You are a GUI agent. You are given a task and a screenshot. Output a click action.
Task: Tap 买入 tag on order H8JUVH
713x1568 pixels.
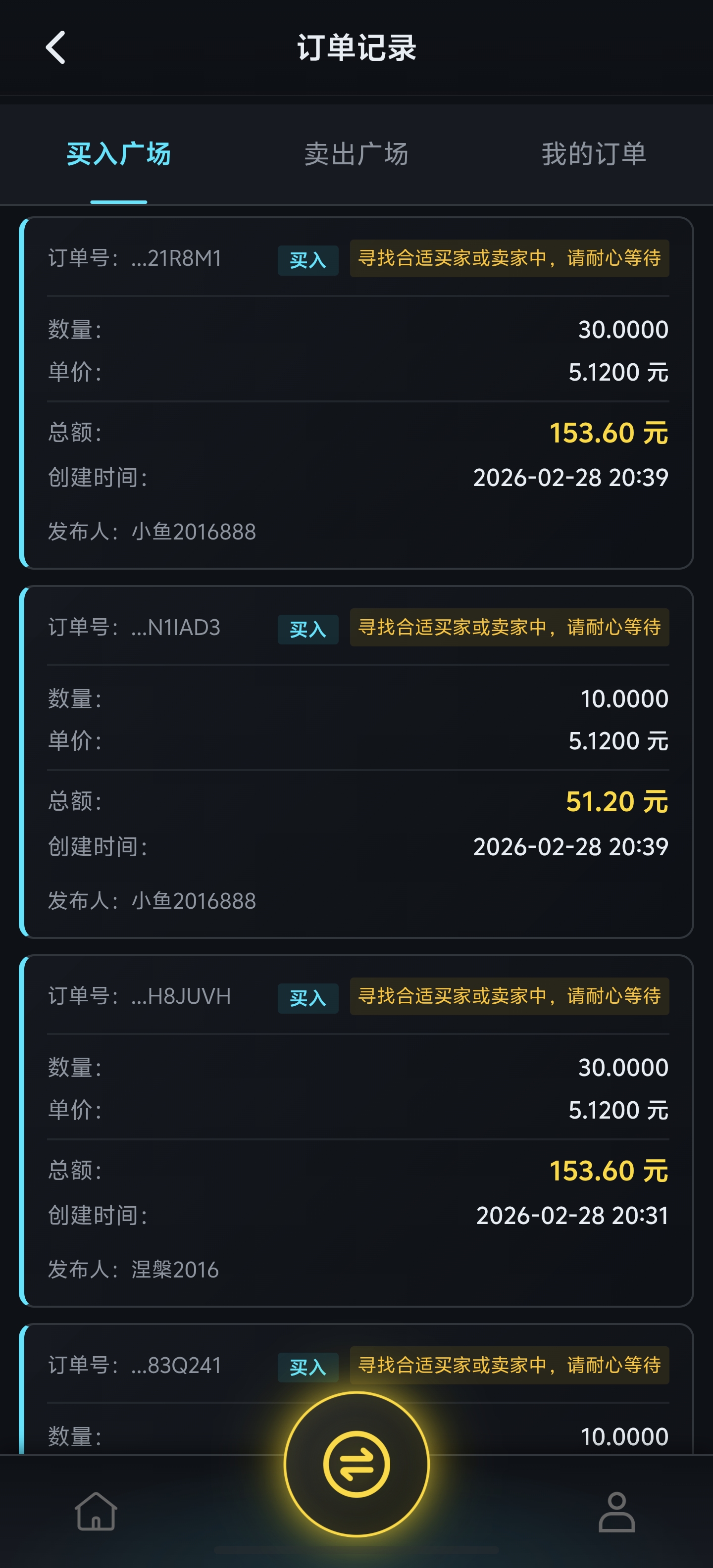click(307, 998)
